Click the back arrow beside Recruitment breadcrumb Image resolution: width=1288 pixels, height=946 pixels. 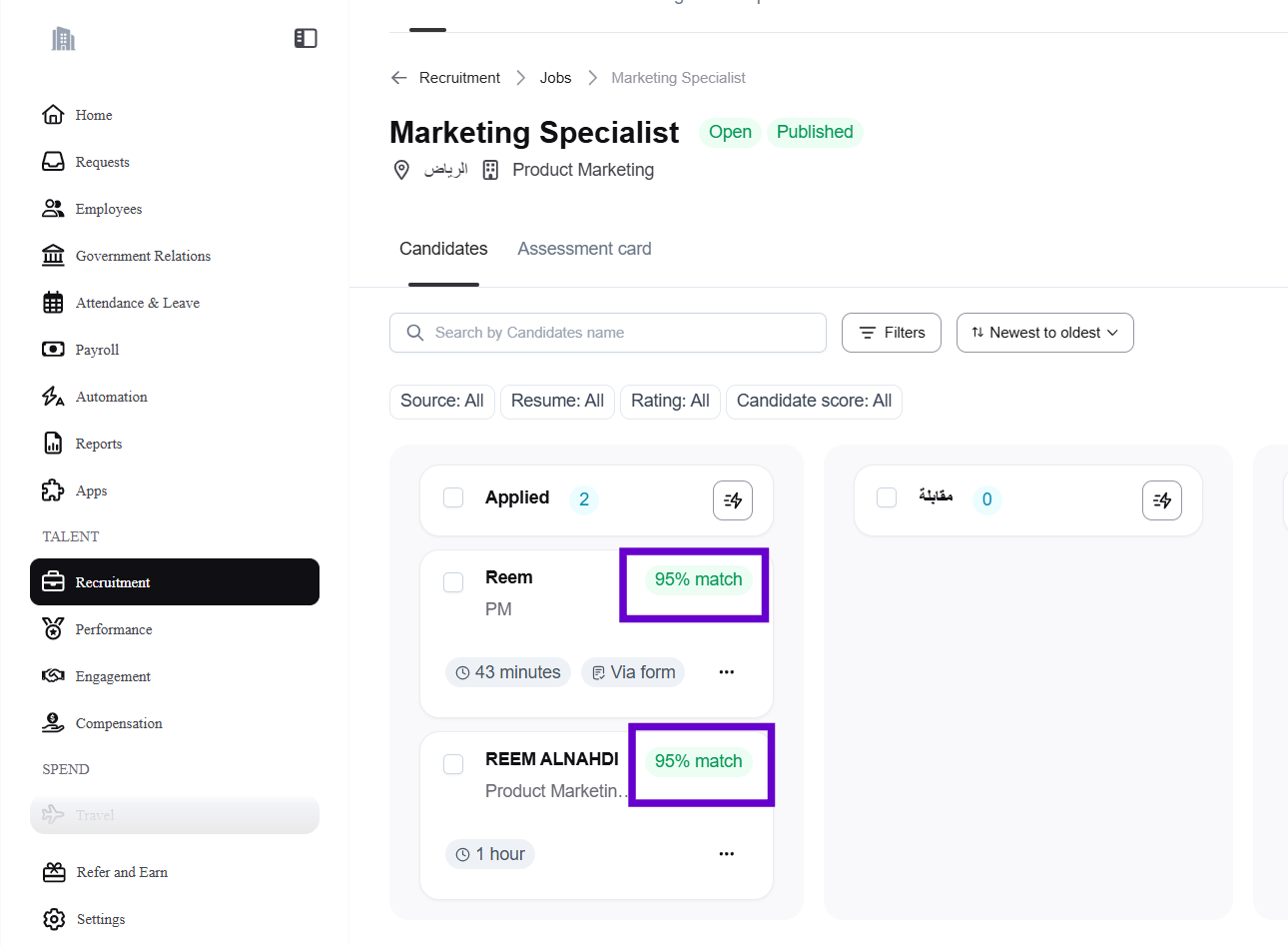click(x=399, y=78)
